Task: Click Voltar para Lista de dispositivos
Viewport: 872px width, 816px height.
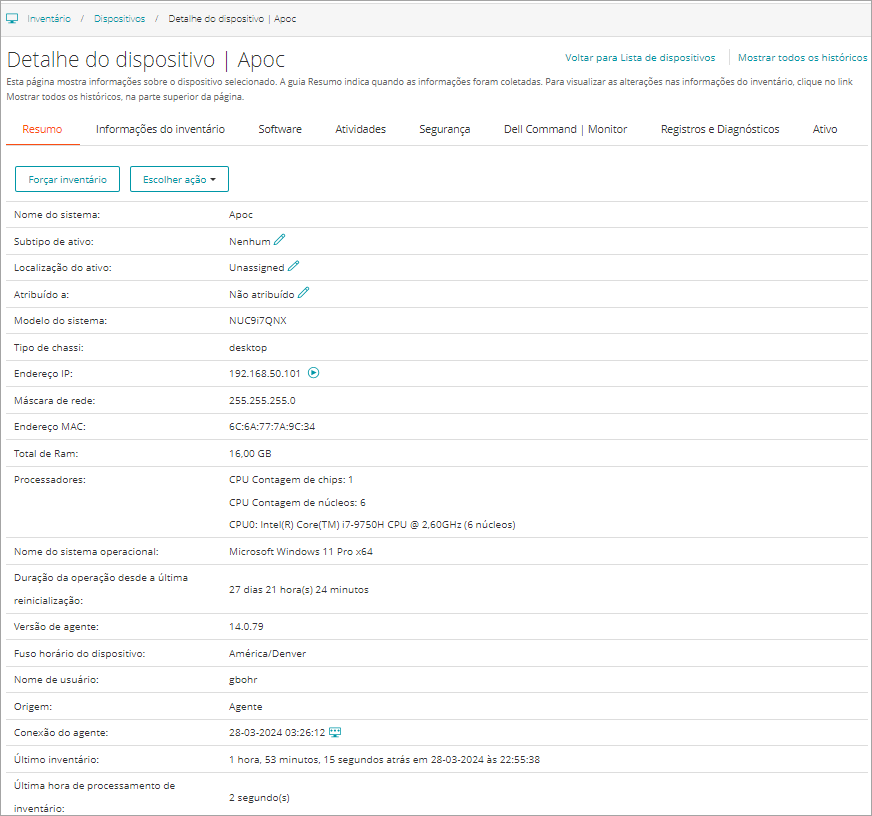Action: pyautogui.click(x=640, y=57)
